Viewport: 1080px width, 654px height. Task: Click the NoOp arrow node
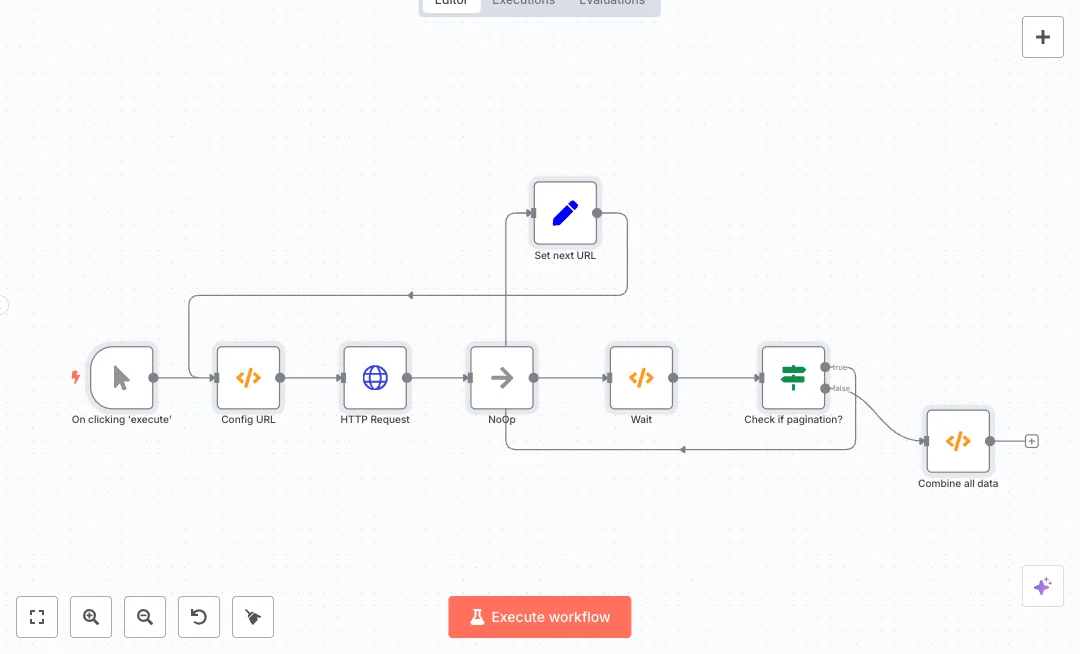pyautogui.click(x=502, y=378)
